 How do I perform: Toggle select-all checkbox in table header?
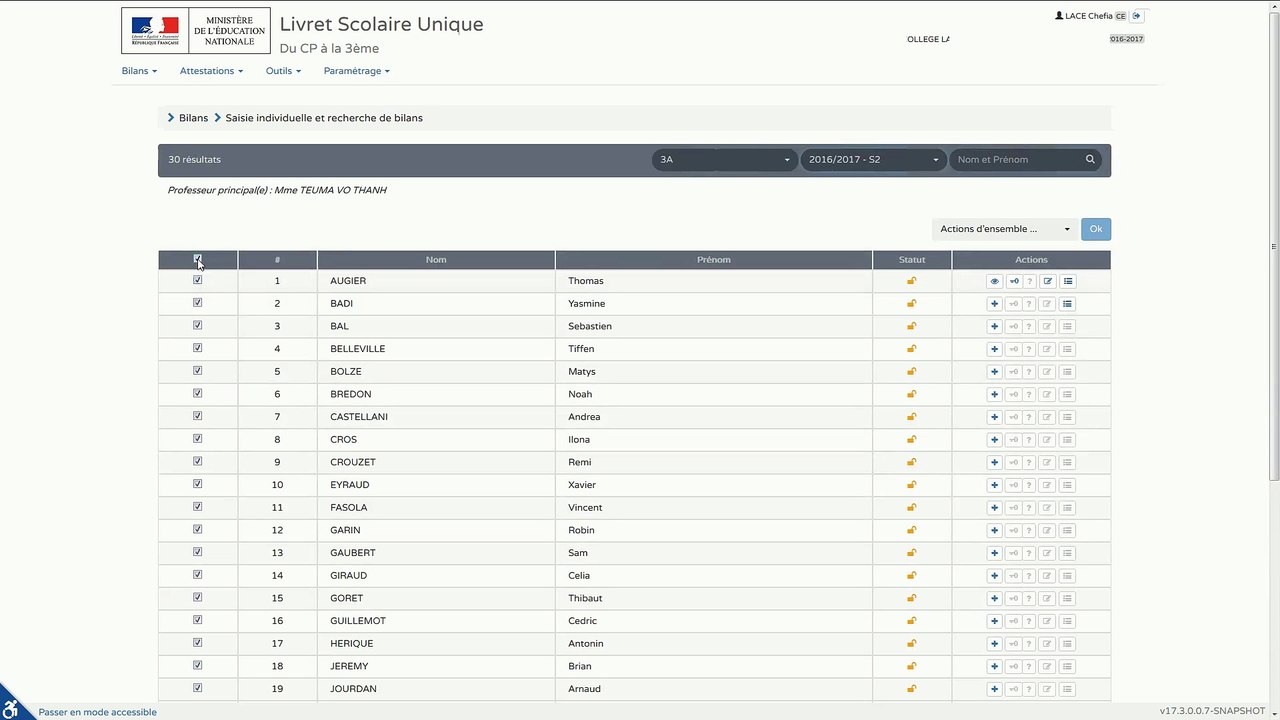click(x=197, y=259)
